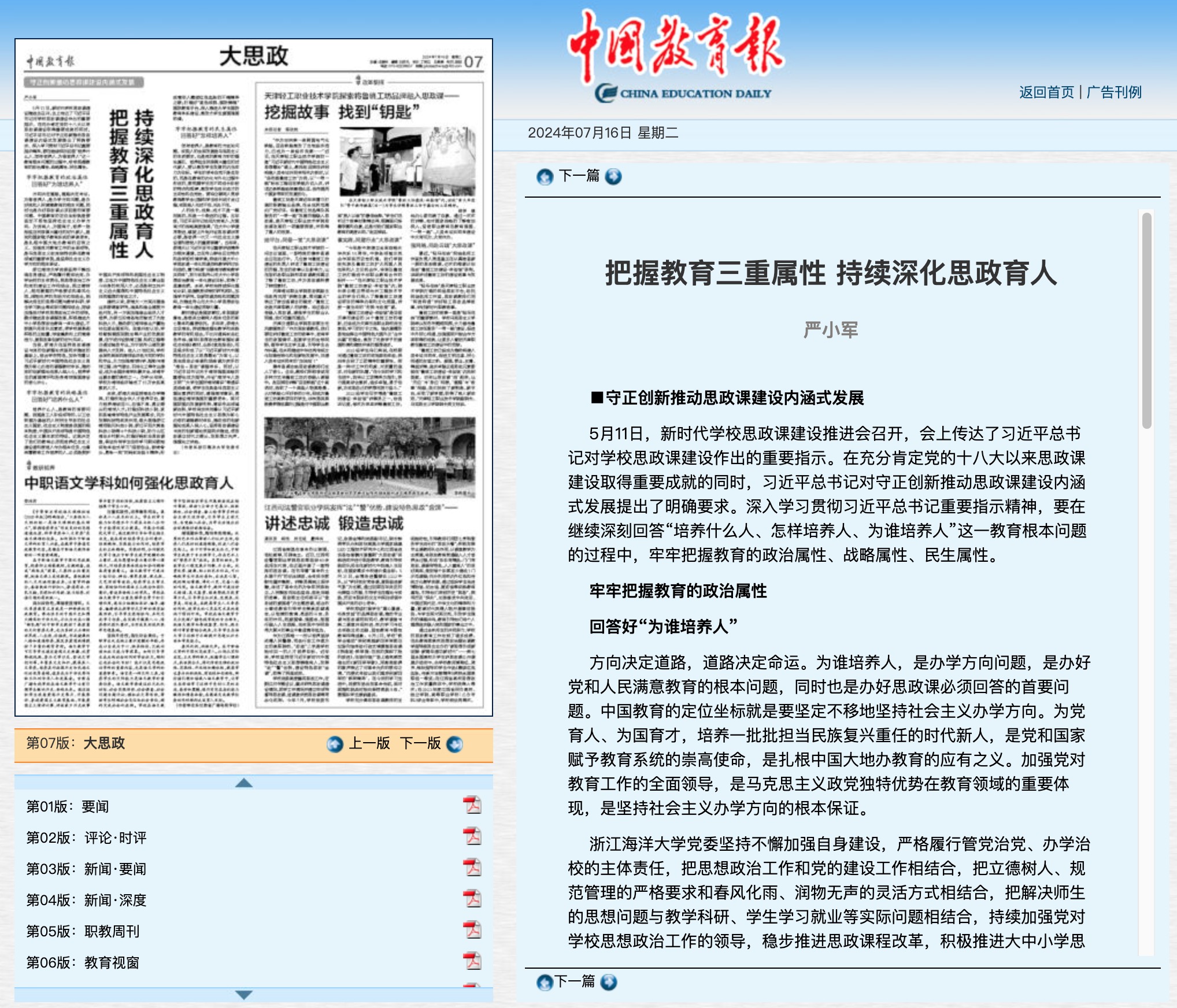Select 第05版：职教周刊 in page list
This screenshot has height=1008, width=1177.
point(83,931)
